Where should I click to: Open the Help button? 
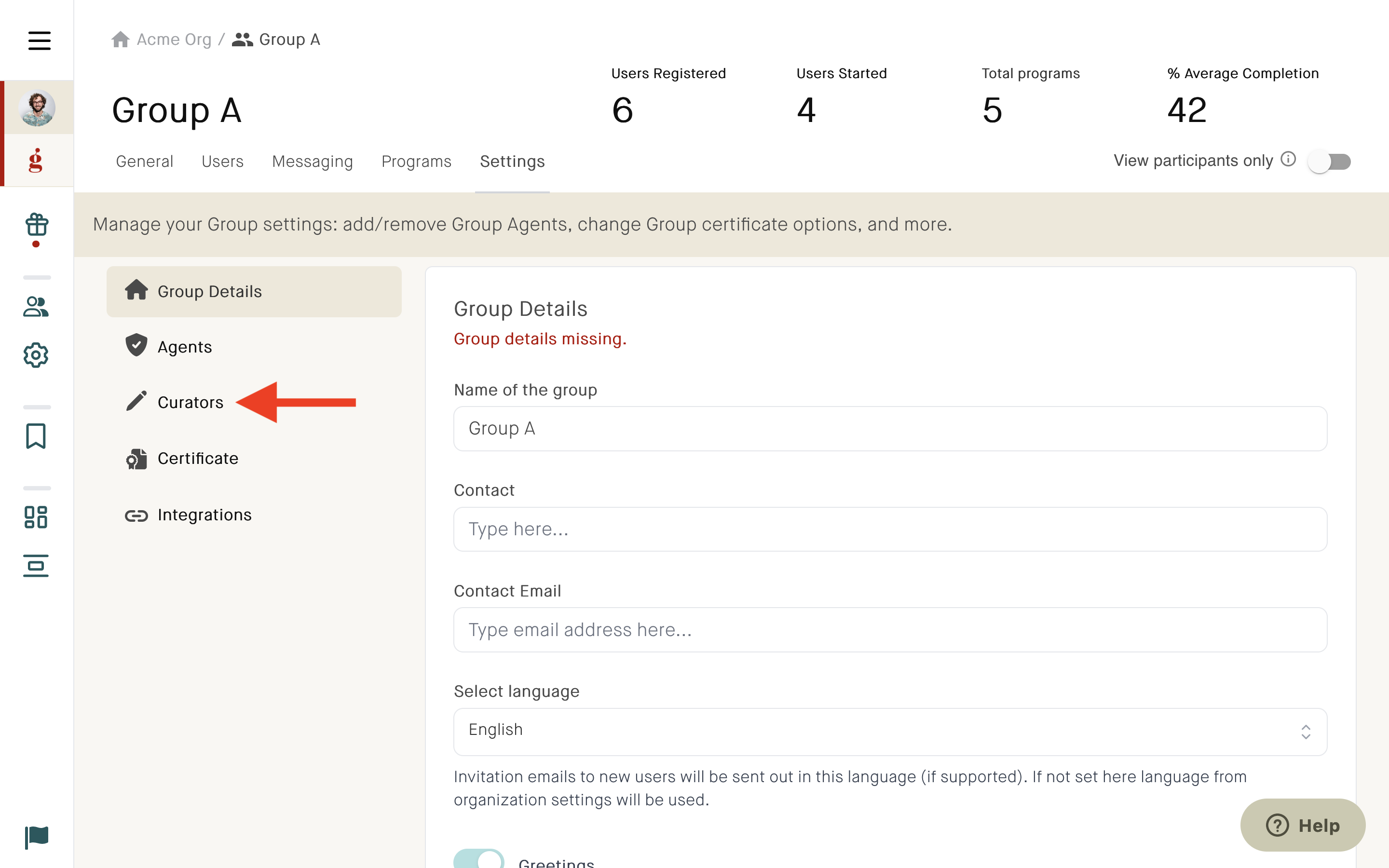point(1303,826)
